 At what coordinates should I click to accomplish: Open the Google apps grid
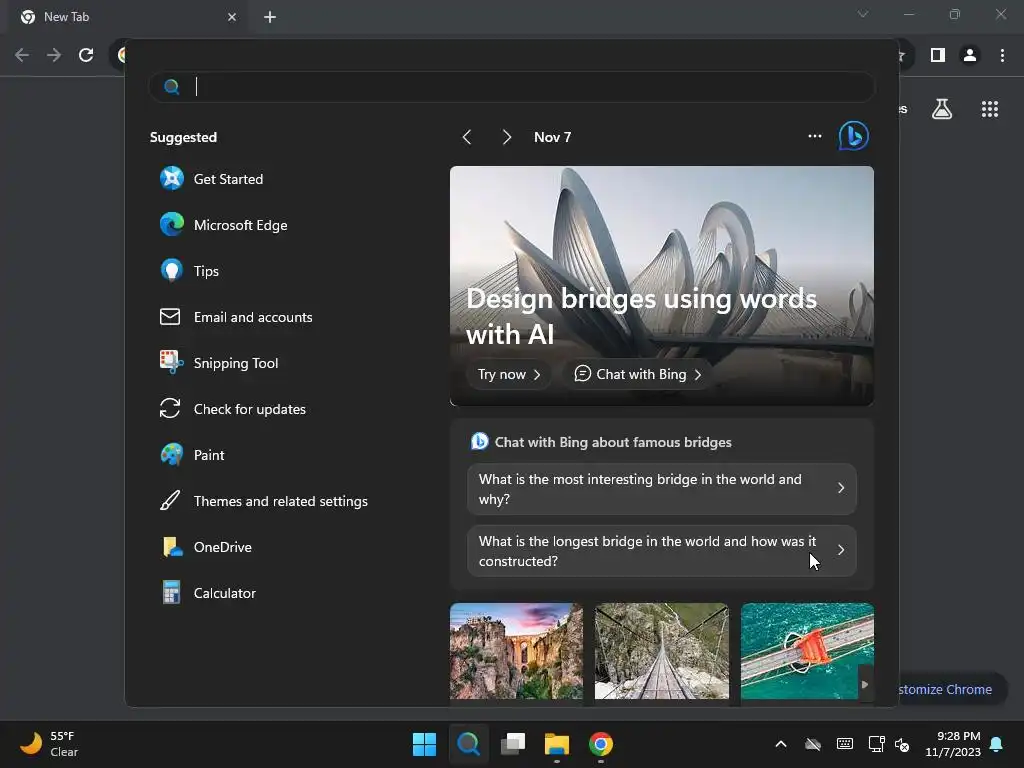coord(990,109)
